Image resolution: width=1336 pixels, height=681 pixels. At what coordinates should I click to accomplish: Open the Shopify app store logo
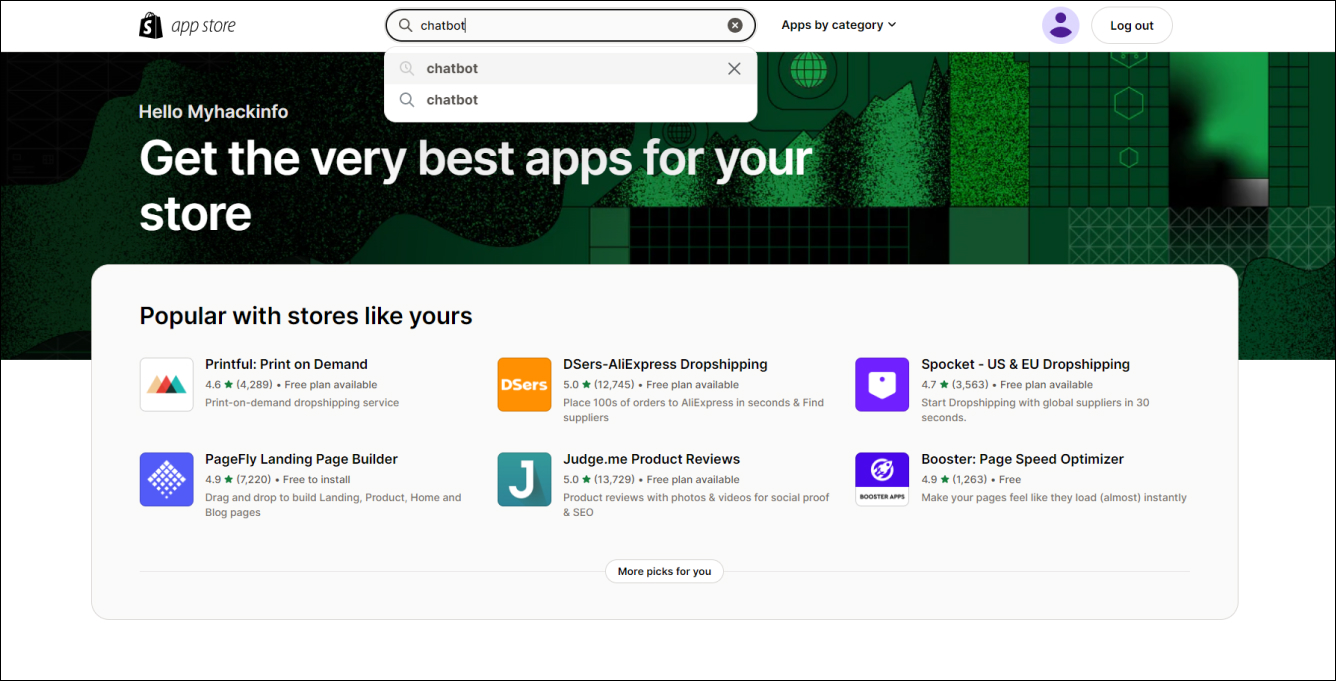(187, 25)
